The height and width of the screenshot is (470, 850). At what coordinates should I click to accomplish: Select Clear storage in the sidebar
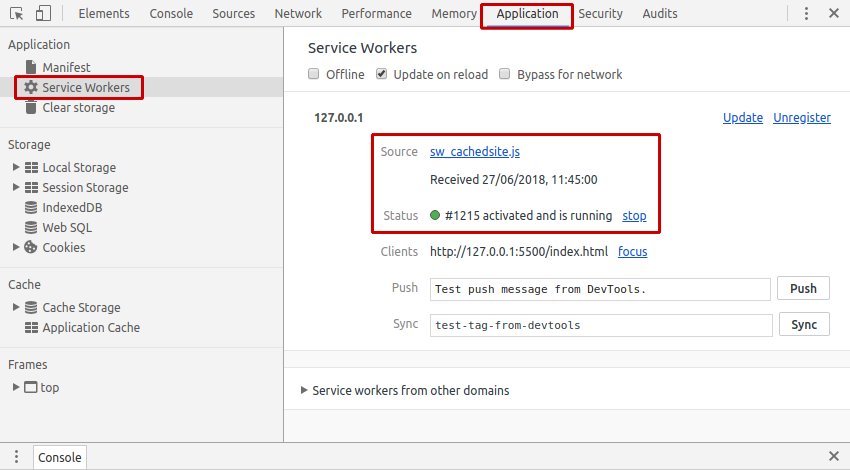[x=79, y=107]
